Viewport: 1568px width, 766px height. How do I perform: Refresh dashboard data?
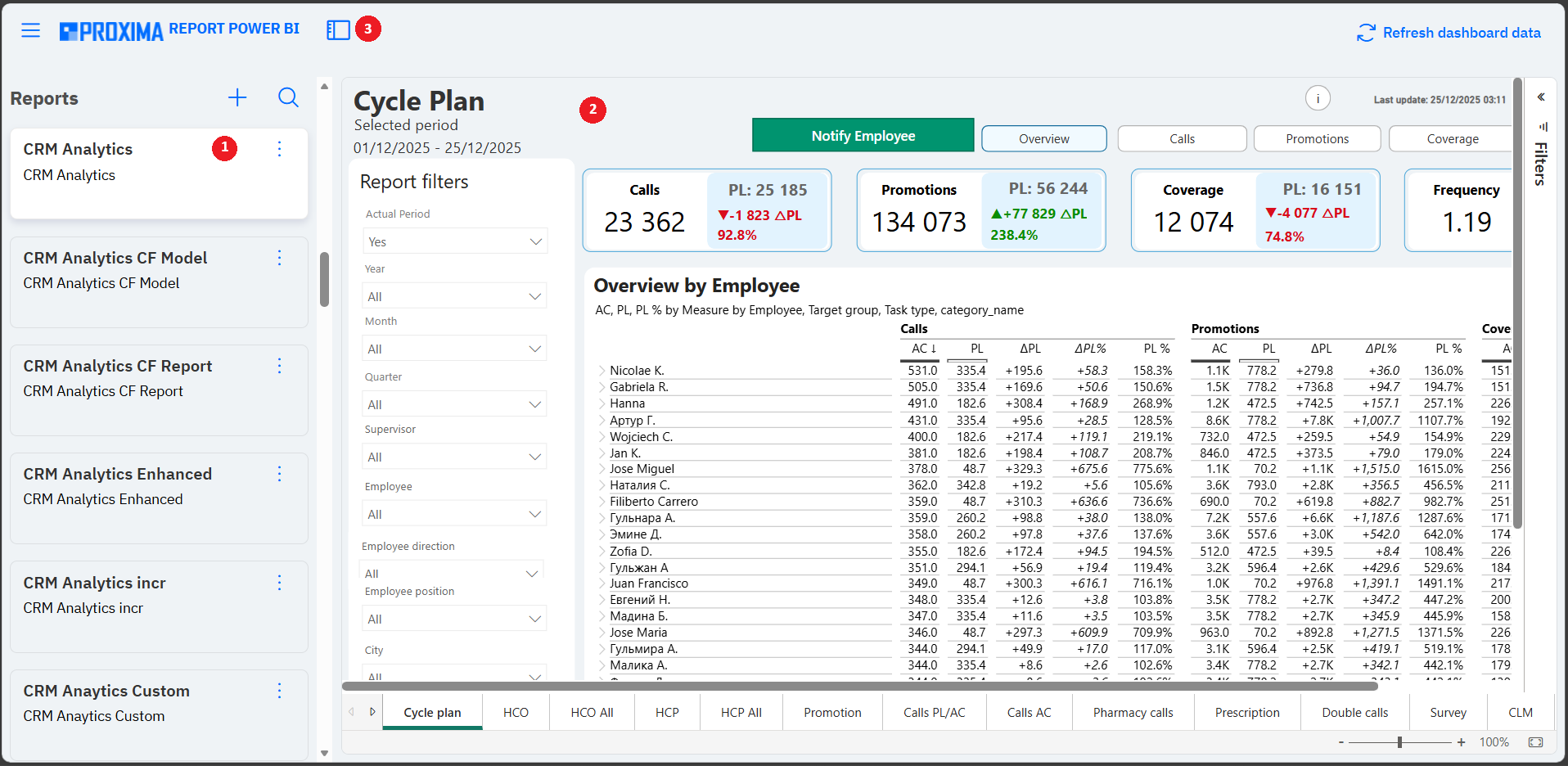tap(1449, 33)
